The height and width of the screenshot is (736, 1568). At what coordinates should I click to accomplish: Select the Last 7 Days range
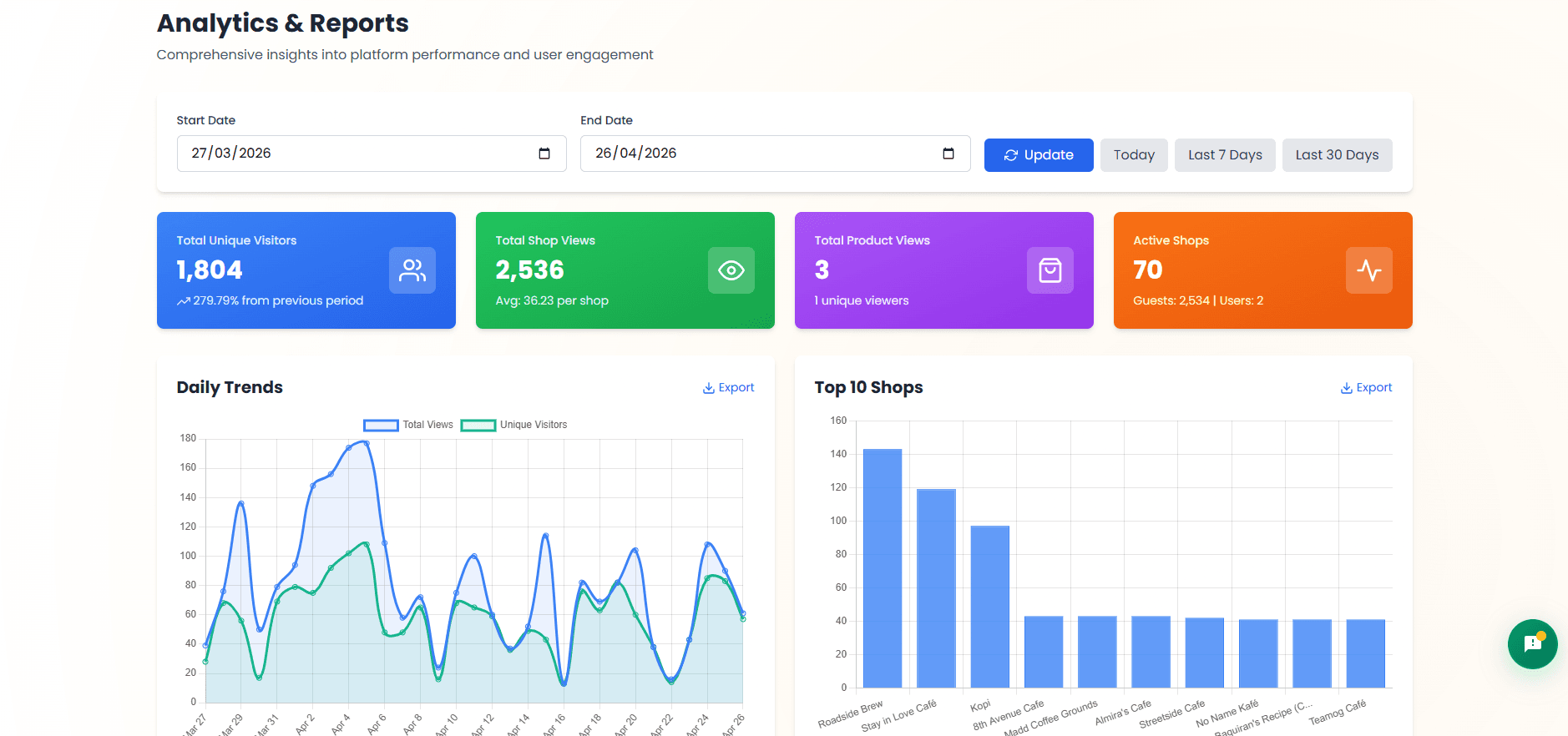click(x=1225, y=155)
